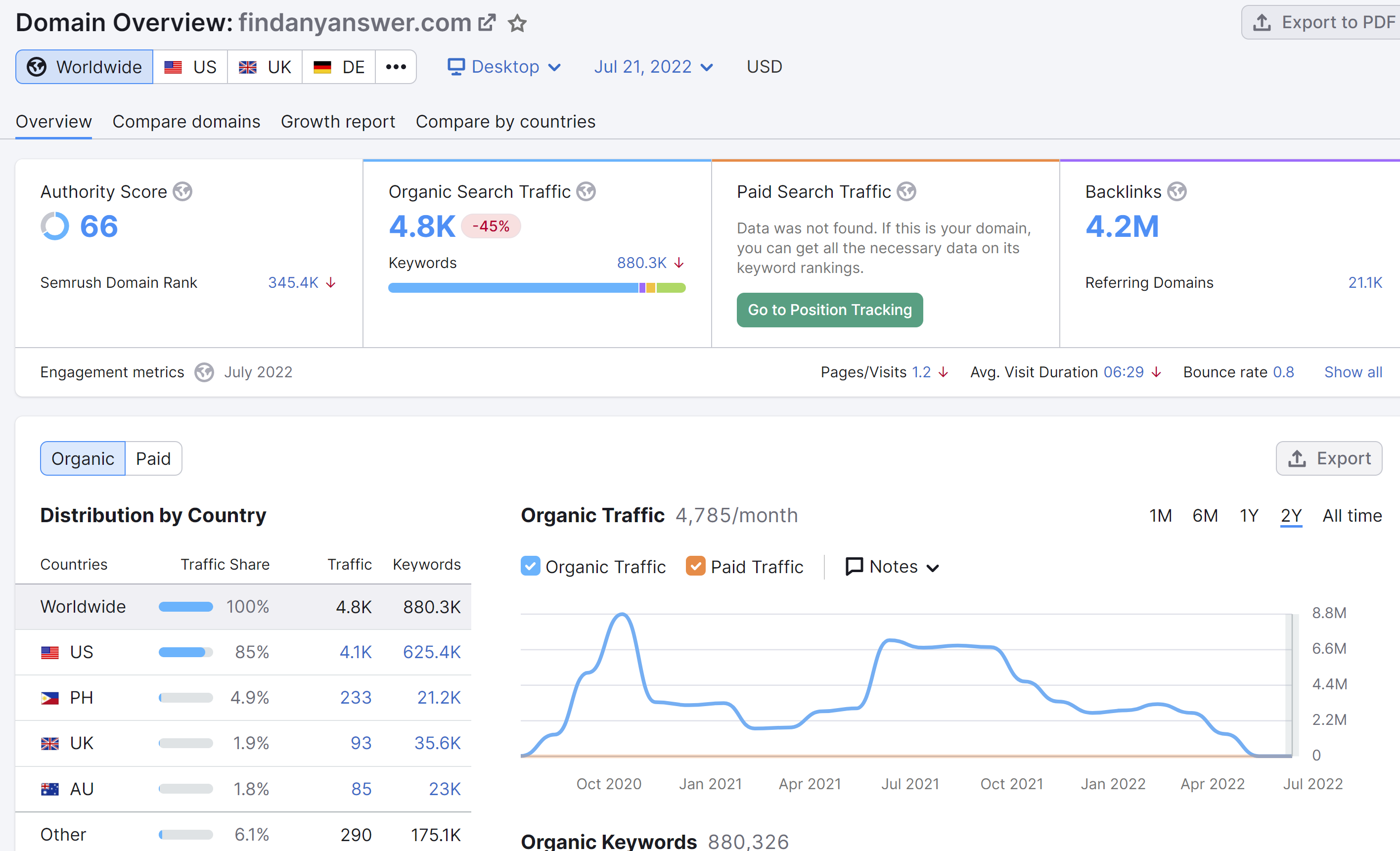The width and height of the screenshot is (1400, 851).
Task: Click the Backlinks globe icon
Action: click(x=1176, y=191)
